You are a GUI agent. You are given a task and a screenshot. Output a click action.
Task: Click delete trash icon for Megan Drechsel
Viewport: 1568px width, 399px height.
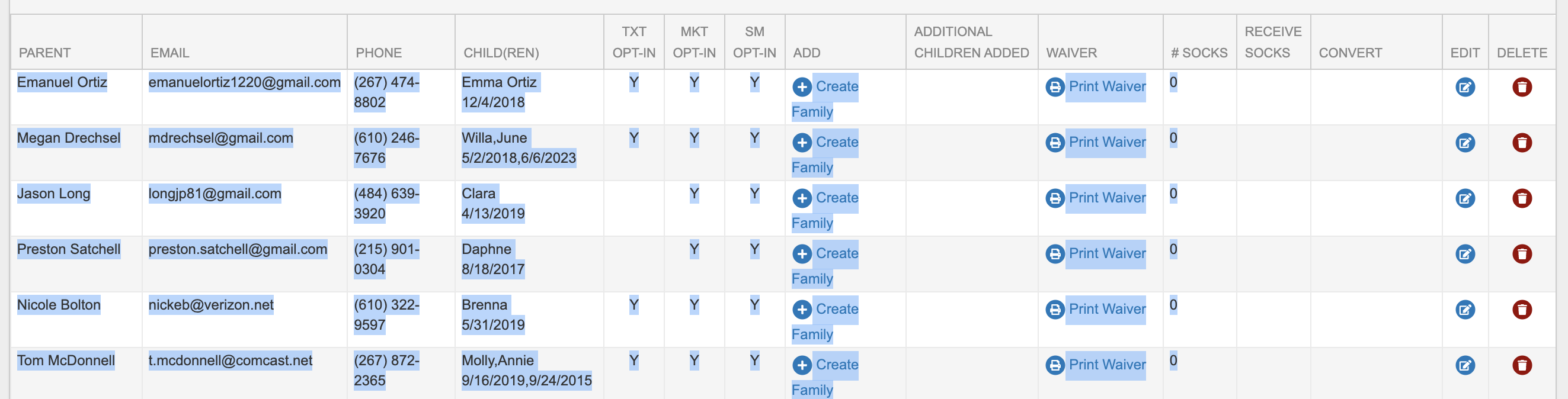1522,143
